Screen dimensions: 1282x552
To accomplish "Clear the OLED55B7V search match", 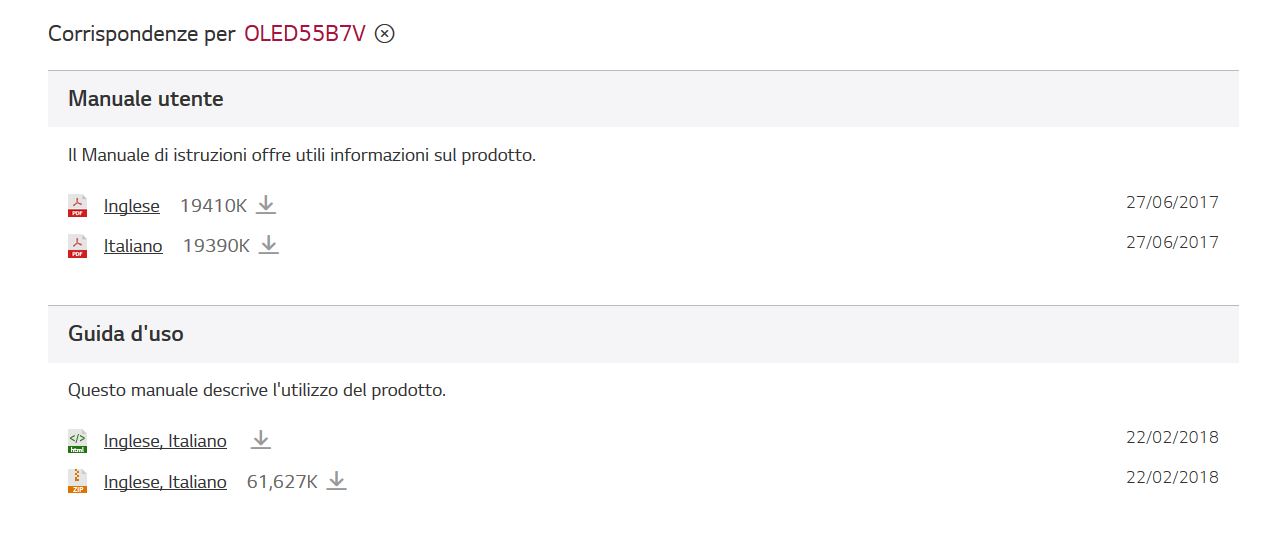I will (x=385, y=34).
